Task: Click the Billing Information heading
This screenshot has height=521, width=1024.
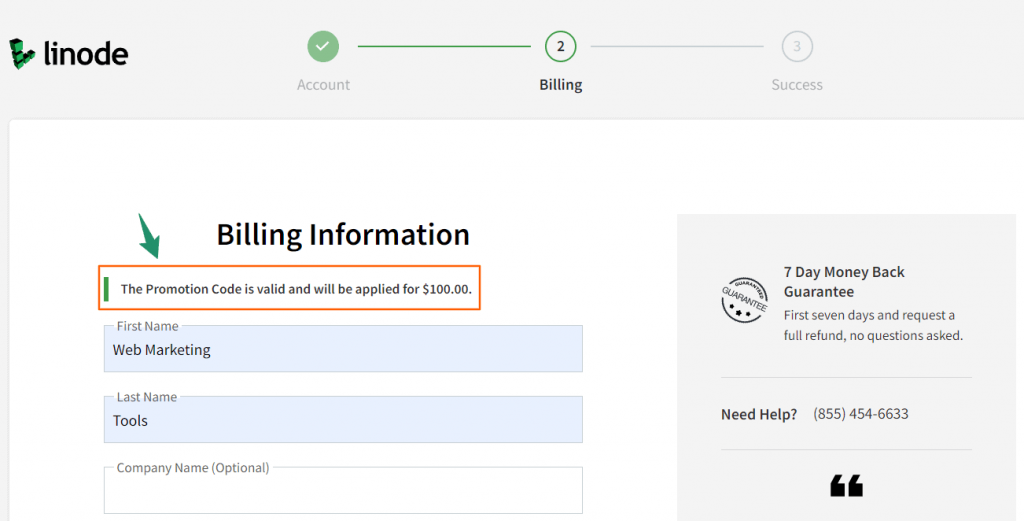Action: pos(343,234)
